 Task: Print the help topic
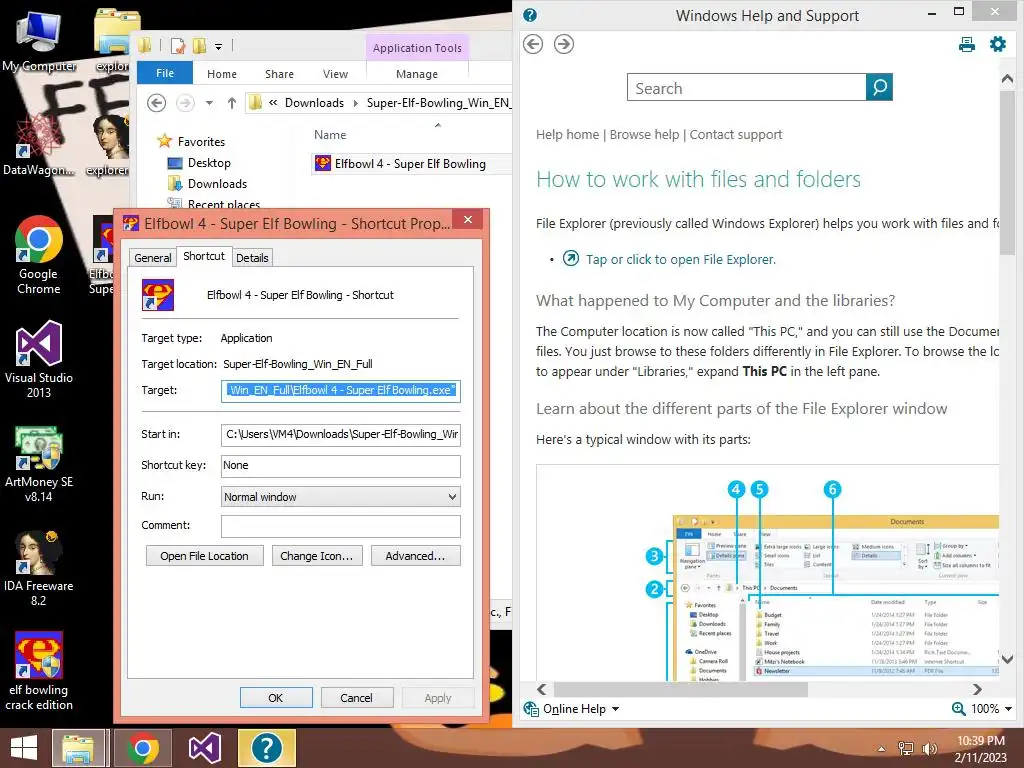[x=967, y=44]
